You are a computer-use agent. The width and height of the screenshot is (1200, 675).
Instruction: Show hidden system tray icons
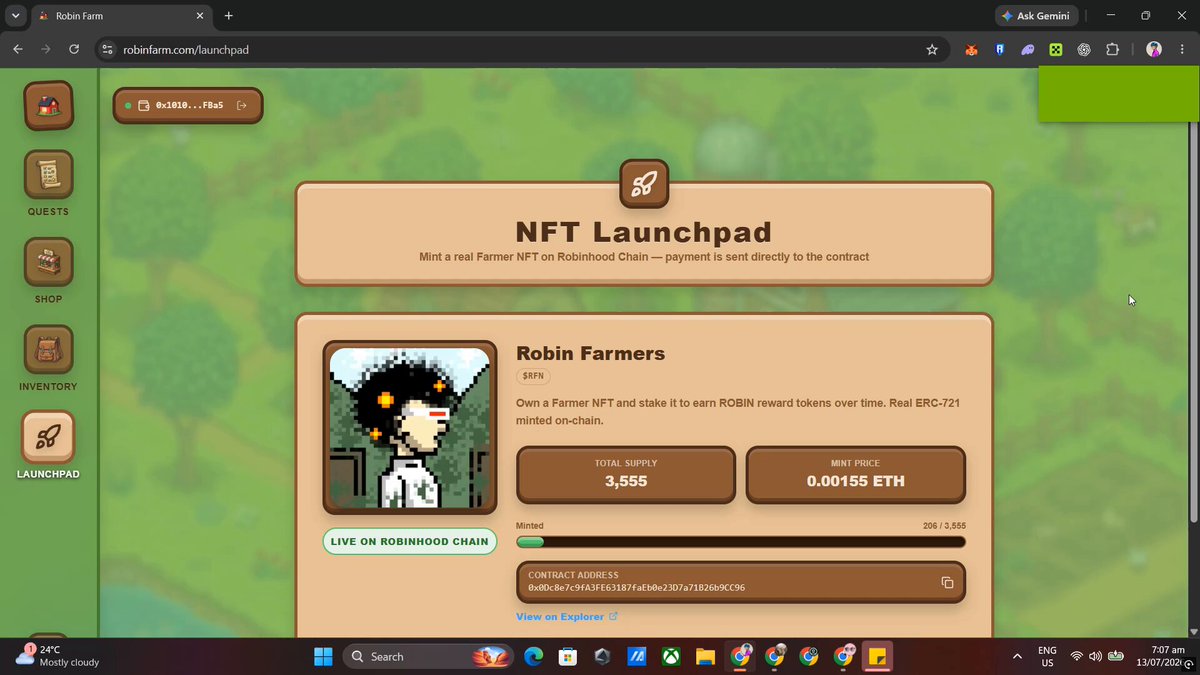[1017, 656]
